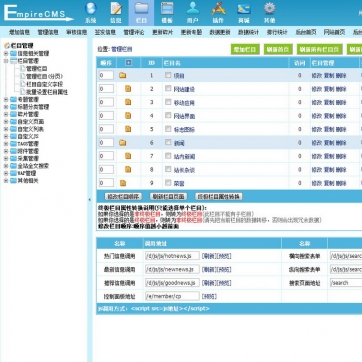This screenshot has height=362, width=362.
Task: Click the 终极栏目属性转换 button
Action: (x=219, y=196)
